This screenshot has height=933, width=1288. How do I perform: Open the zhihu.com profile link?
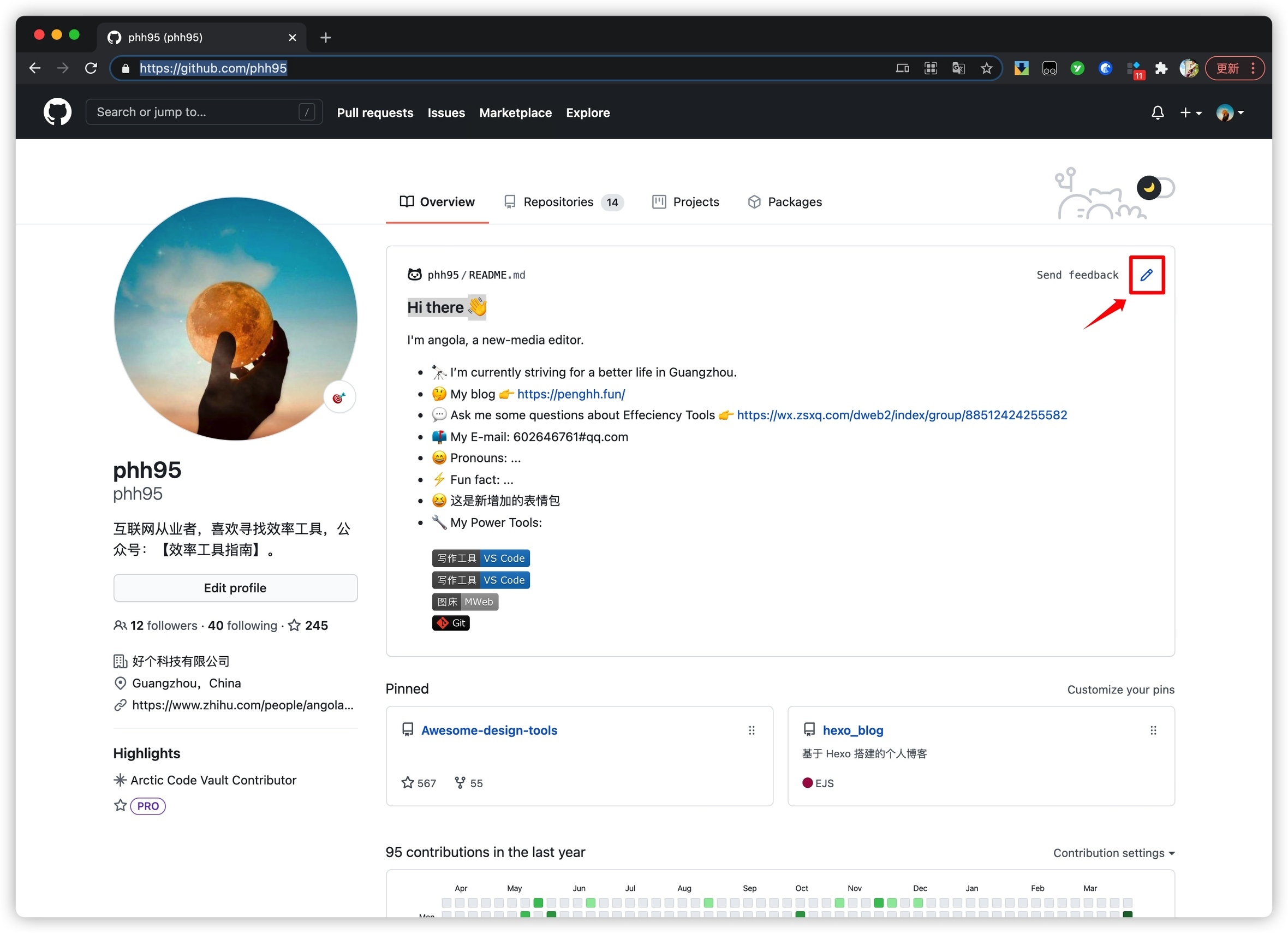point(242,705)
